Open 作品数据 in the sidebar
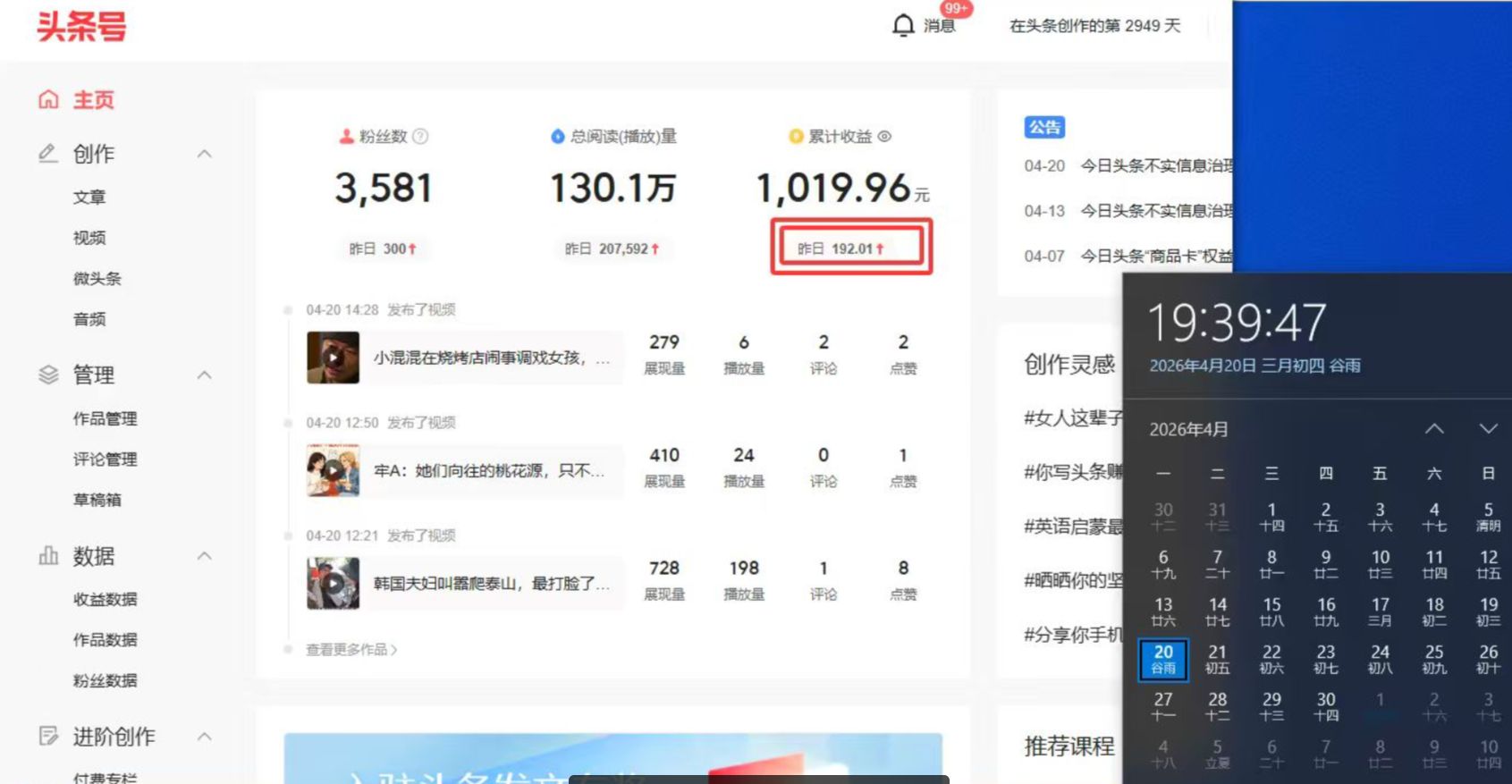The width and height of the screenshot is (1512, 784). (106, 640)
